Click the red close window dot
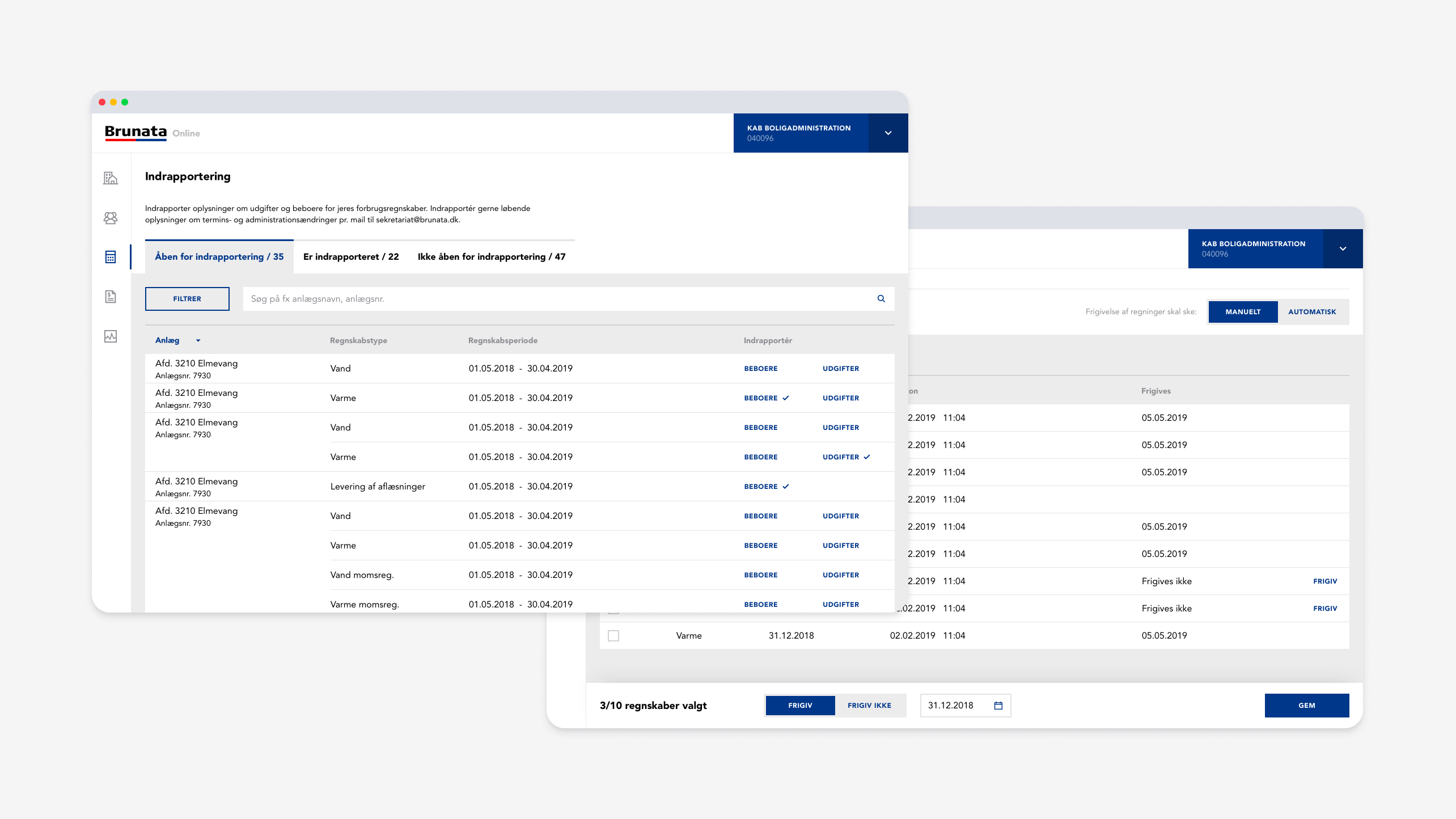Viewport: 1456px width, 819px height. tap(102, 102)
